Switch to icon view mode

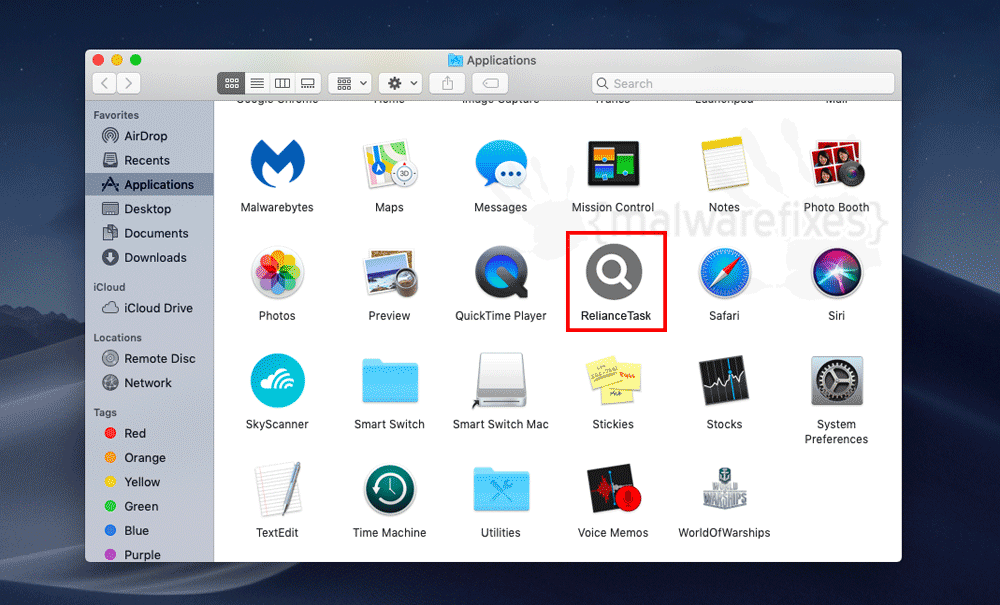[x=232, y=84]
